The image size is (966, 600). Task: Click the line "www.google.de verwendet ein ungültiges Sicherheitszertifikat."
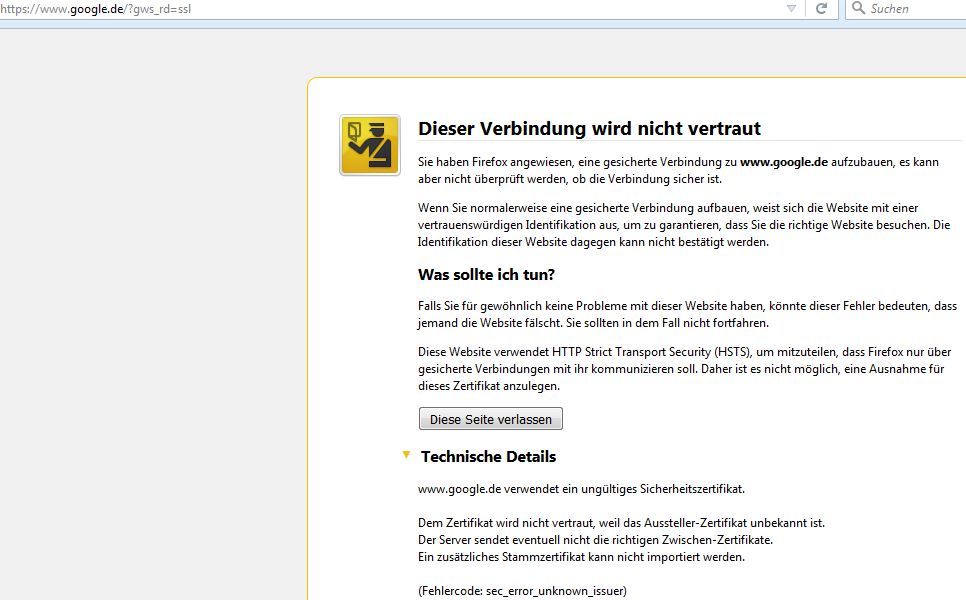(x=581, y=489)
